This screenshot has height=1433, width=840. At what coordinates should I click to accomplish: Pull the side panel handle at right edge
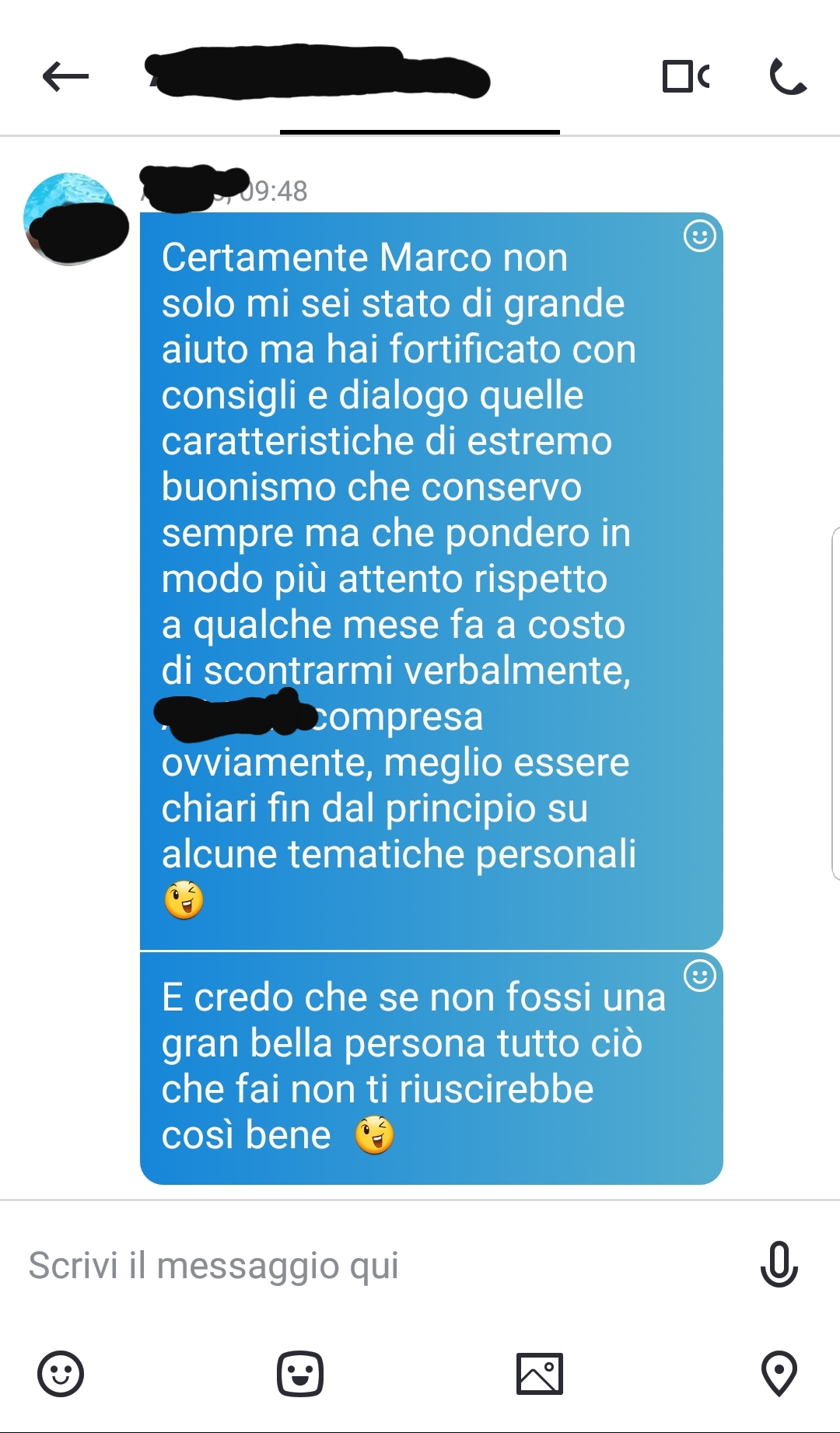coord(835,703)
